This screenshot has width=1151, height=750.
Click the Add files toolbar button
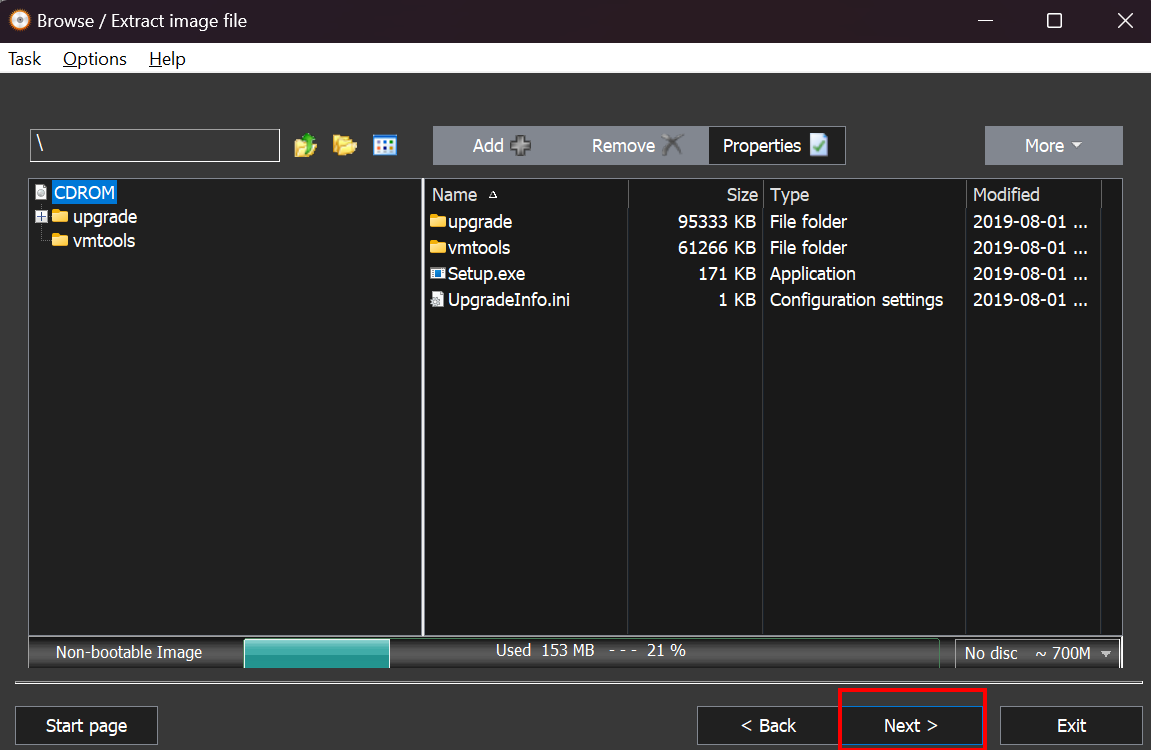click(501, 146)
